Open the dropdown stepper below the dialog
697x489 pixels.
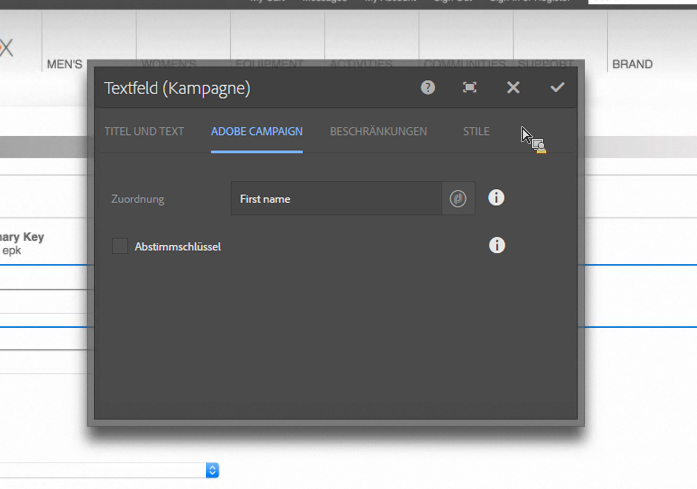click(x=212, y=470)
